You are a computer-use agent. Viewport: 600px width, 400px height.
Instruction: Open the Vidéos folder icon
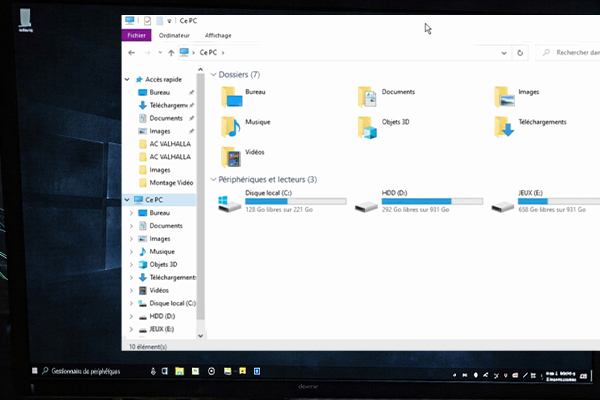pos(232,156)
